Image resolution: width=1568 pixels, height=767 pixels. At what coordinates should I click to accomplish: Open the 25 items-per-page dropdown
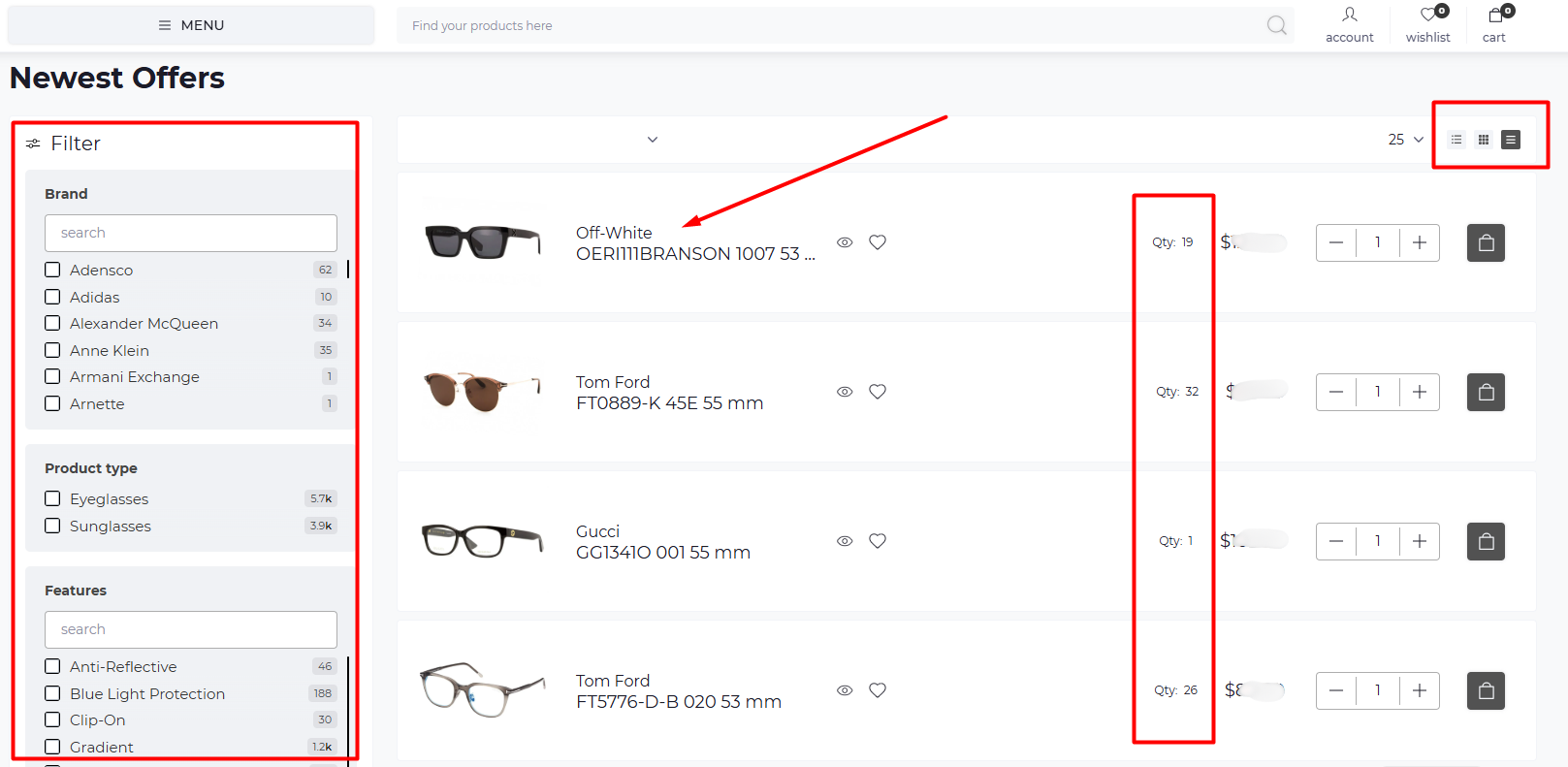[x=1405, y=140]
